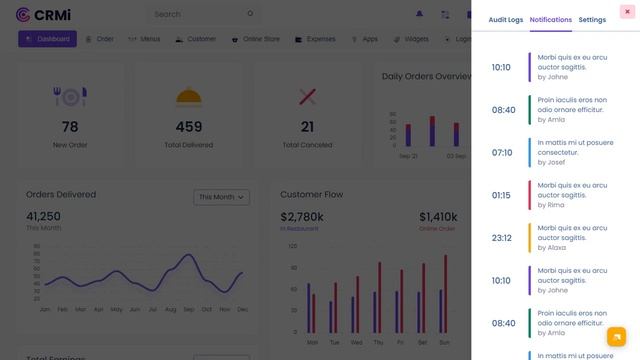Open the 01:15 notification by Rima

(554, 195)
